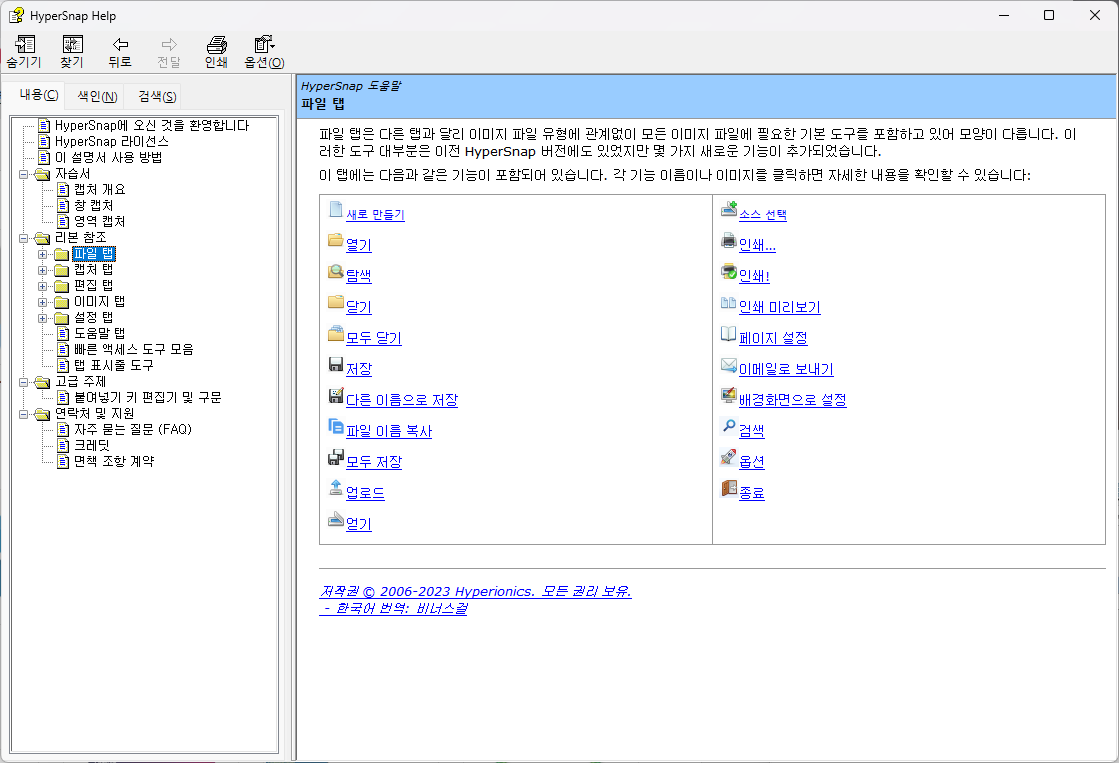This screenshot has width=1119, height=763.
Task: Click the stacked folders icon beside 모두 닫기
Action: tap(336, 333)
